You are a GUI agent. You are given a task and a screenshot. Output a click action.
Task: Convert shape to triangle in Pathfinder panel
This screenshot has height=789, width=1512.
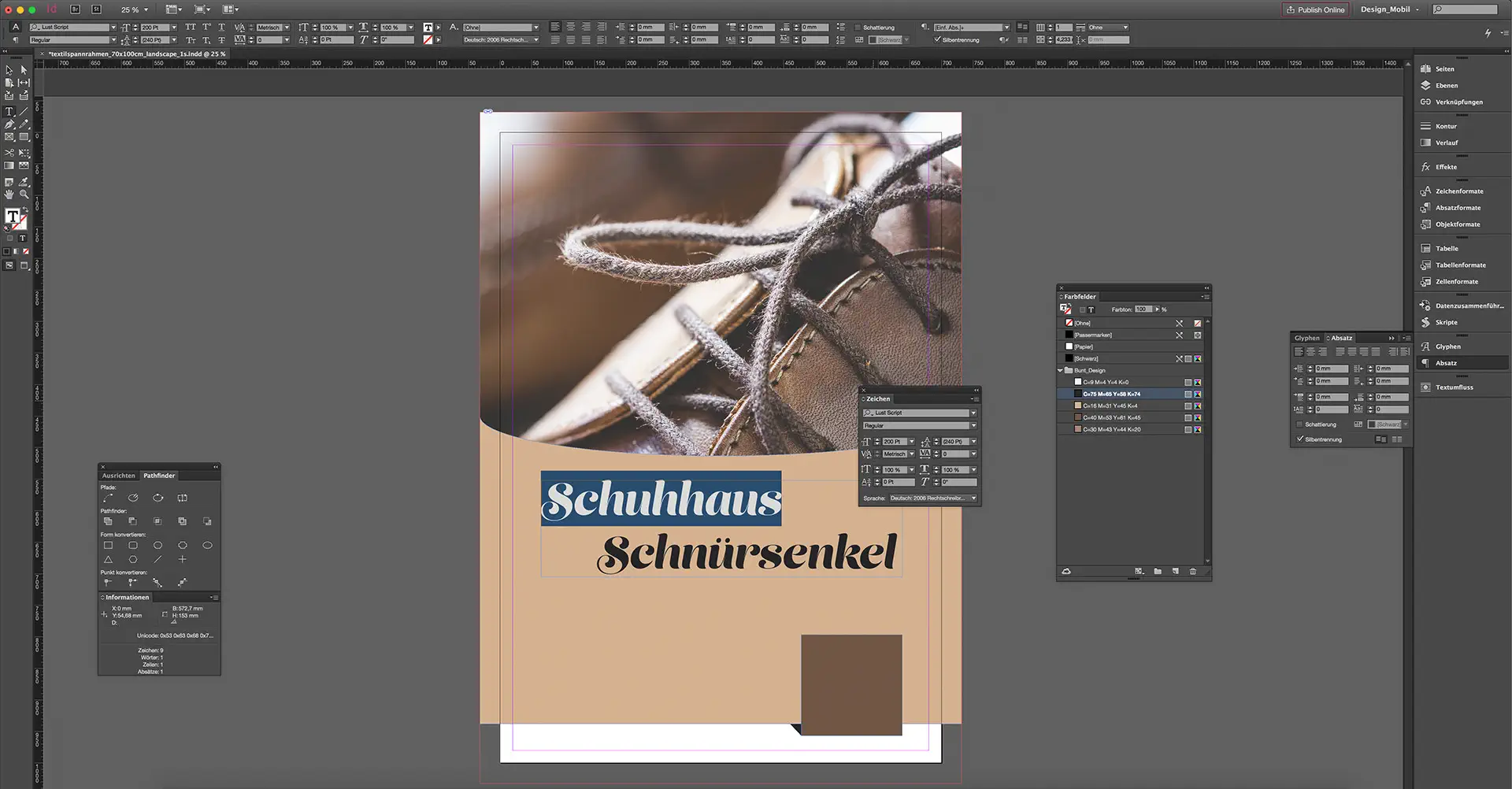click(109, 559)
